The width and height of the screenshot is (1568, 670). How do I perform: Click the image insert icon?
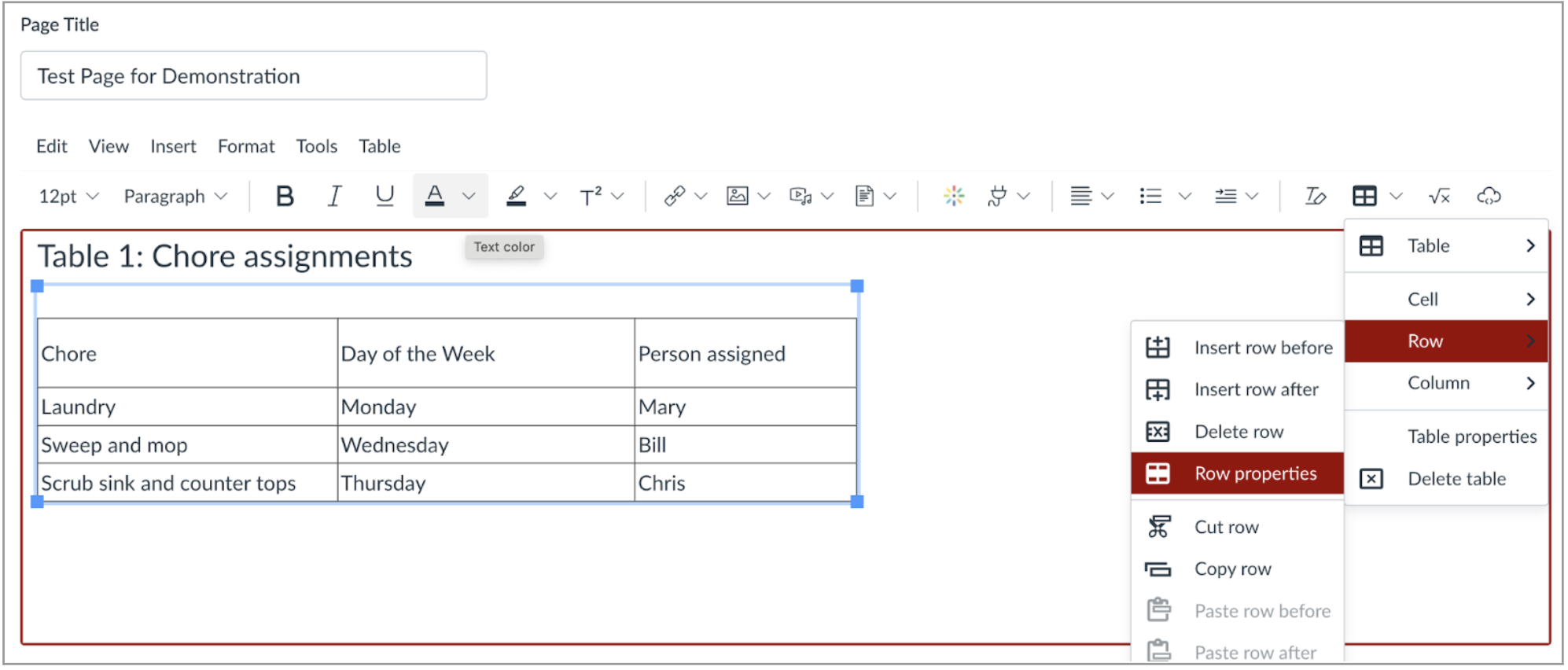coord(737,196)
